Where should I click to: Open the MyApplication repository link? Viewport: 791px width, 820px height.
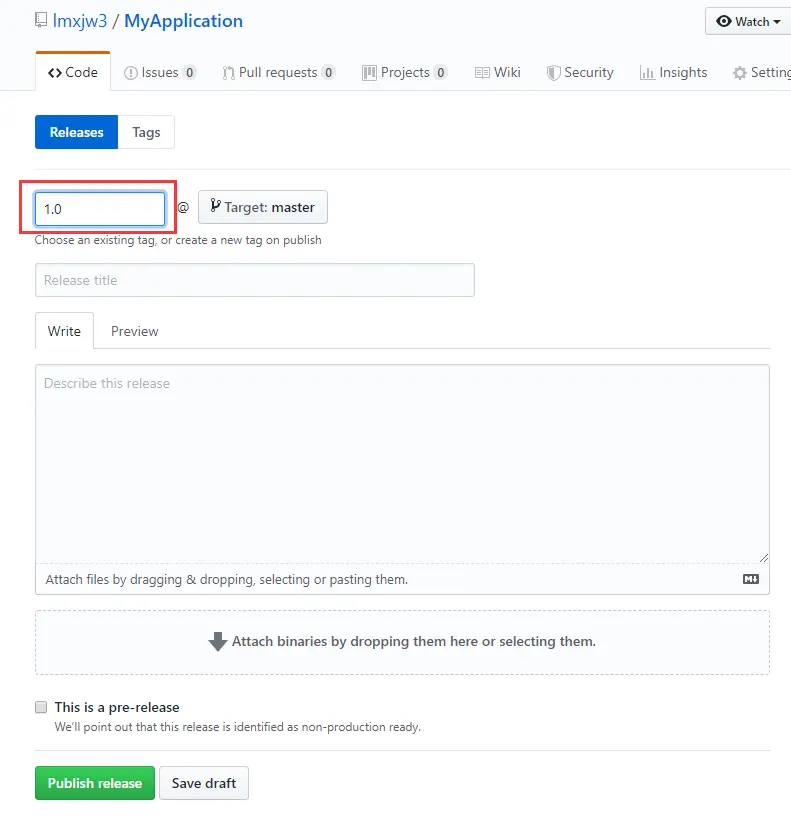pyautogui.click(x=183, y=21)
